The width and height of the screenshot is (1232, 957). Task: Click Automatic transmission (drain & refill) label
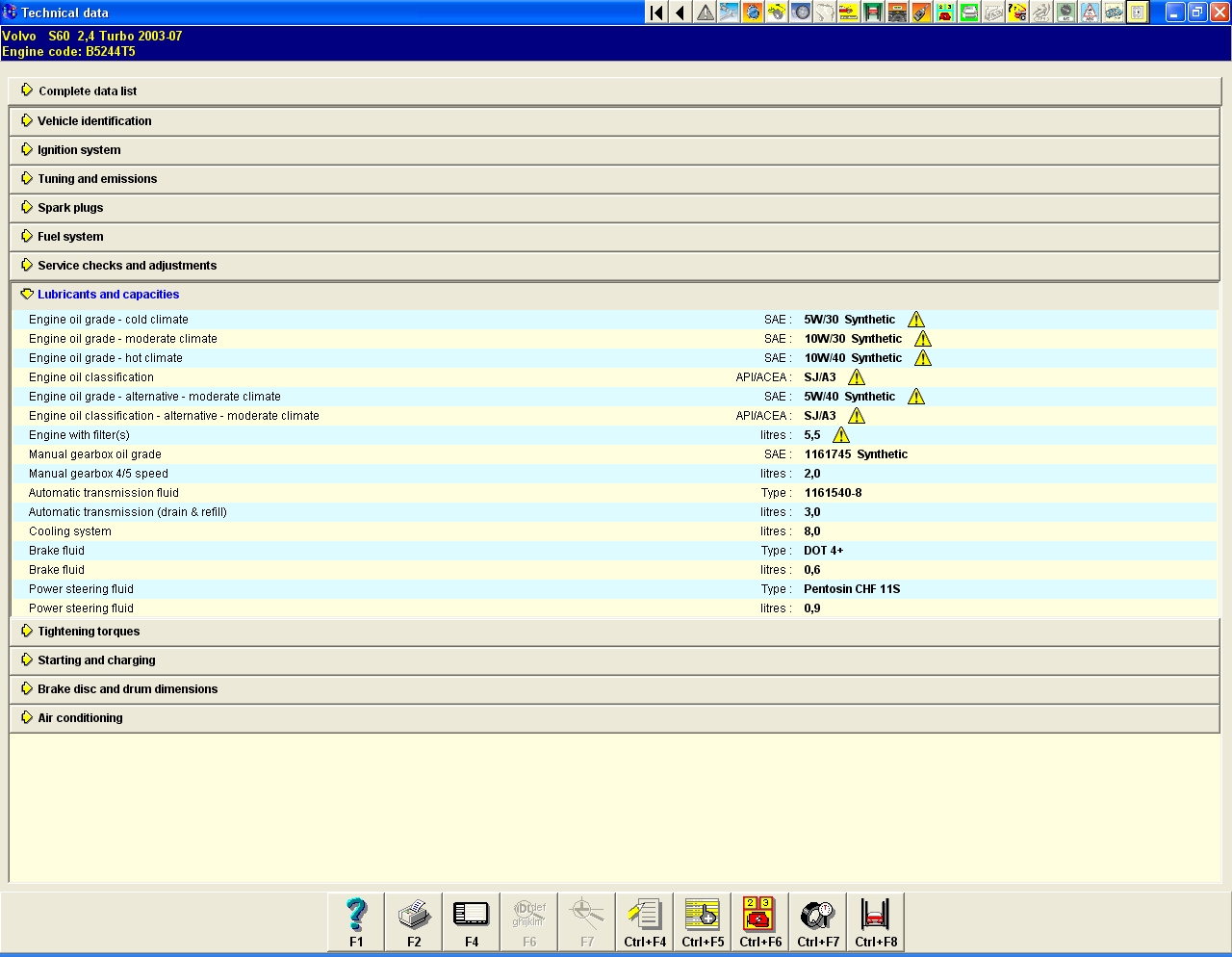tap(128, 512)
